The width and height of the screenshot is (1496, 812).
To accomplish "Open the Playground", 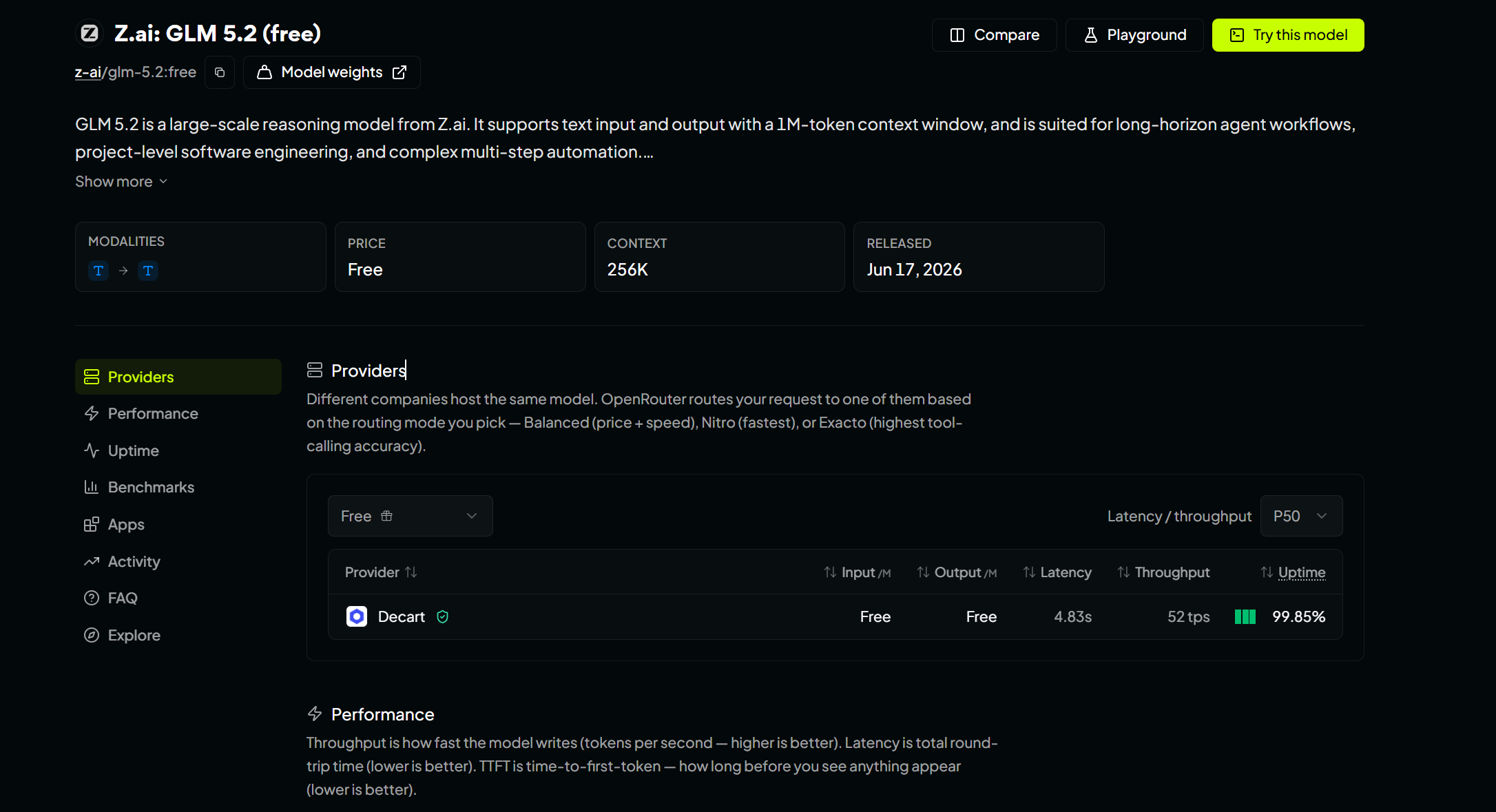I will pyautogui.click(x=1134, y=35).
